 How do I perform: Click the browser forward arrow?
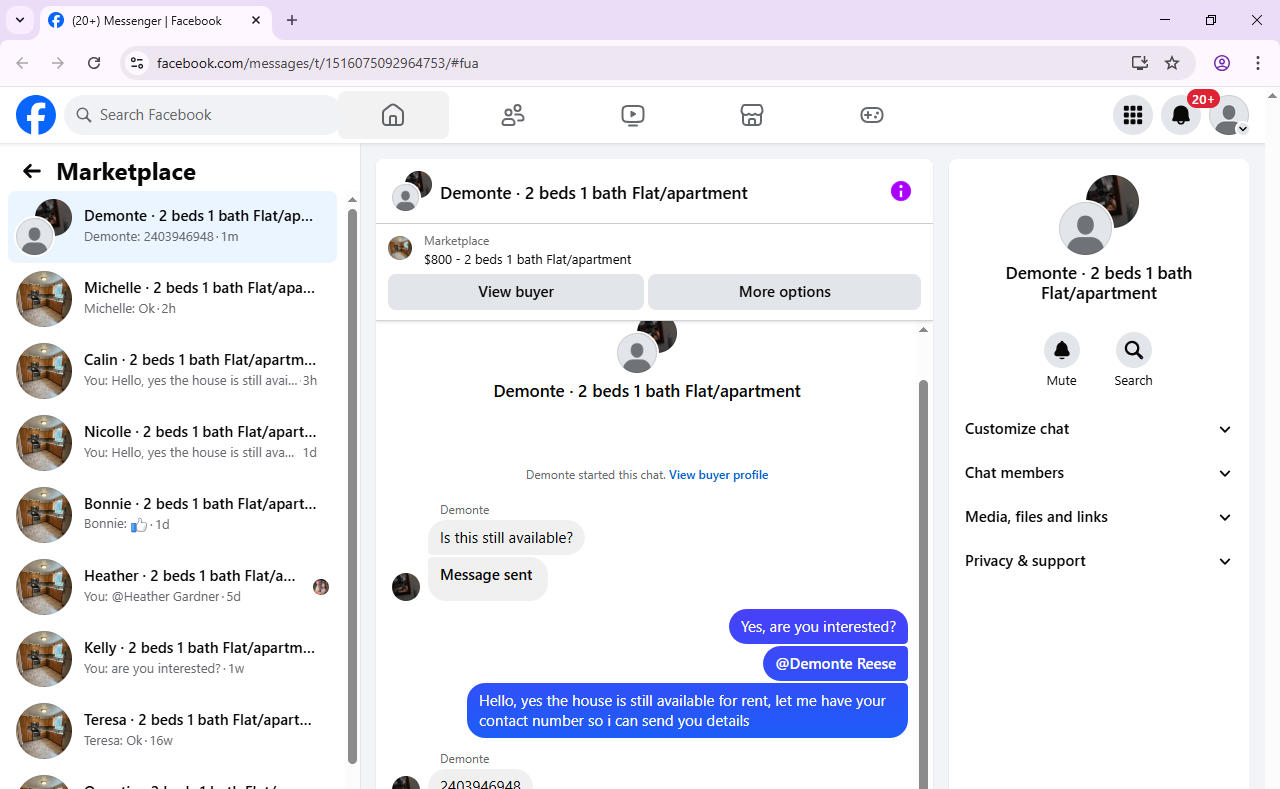[58, 63]
